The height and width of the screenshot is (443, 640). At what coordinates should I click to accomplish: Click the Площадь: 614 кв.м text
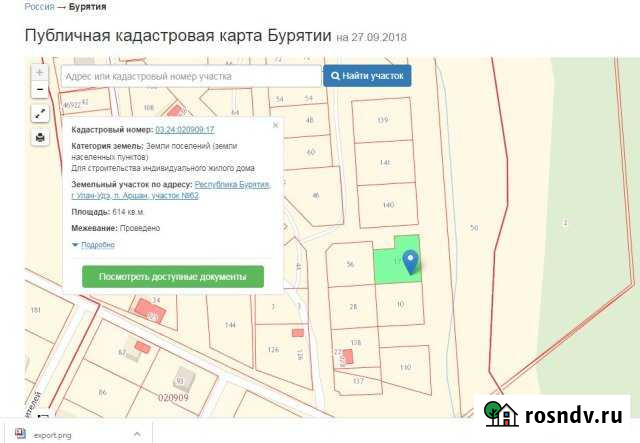[108, 212]
